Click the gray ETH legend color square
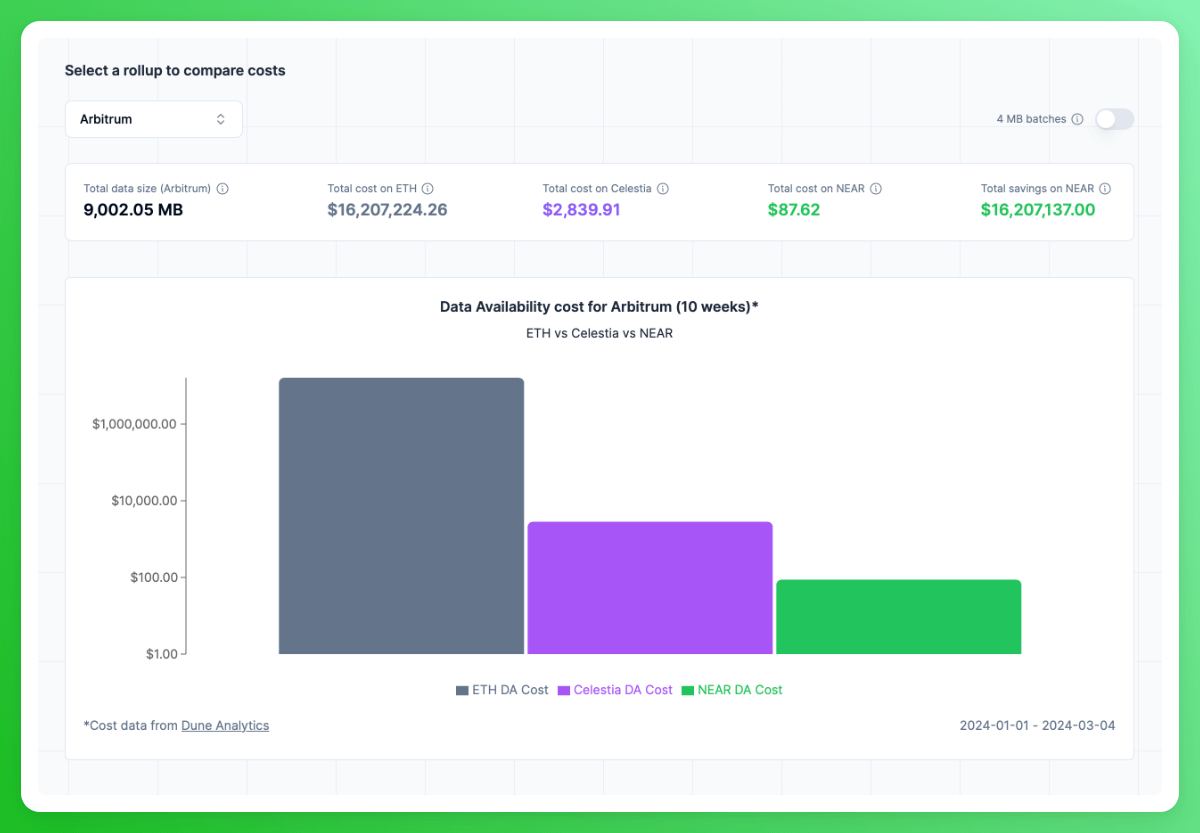Image resolution: width=1200 pixels, height=833 pixels. click(462, 690)
